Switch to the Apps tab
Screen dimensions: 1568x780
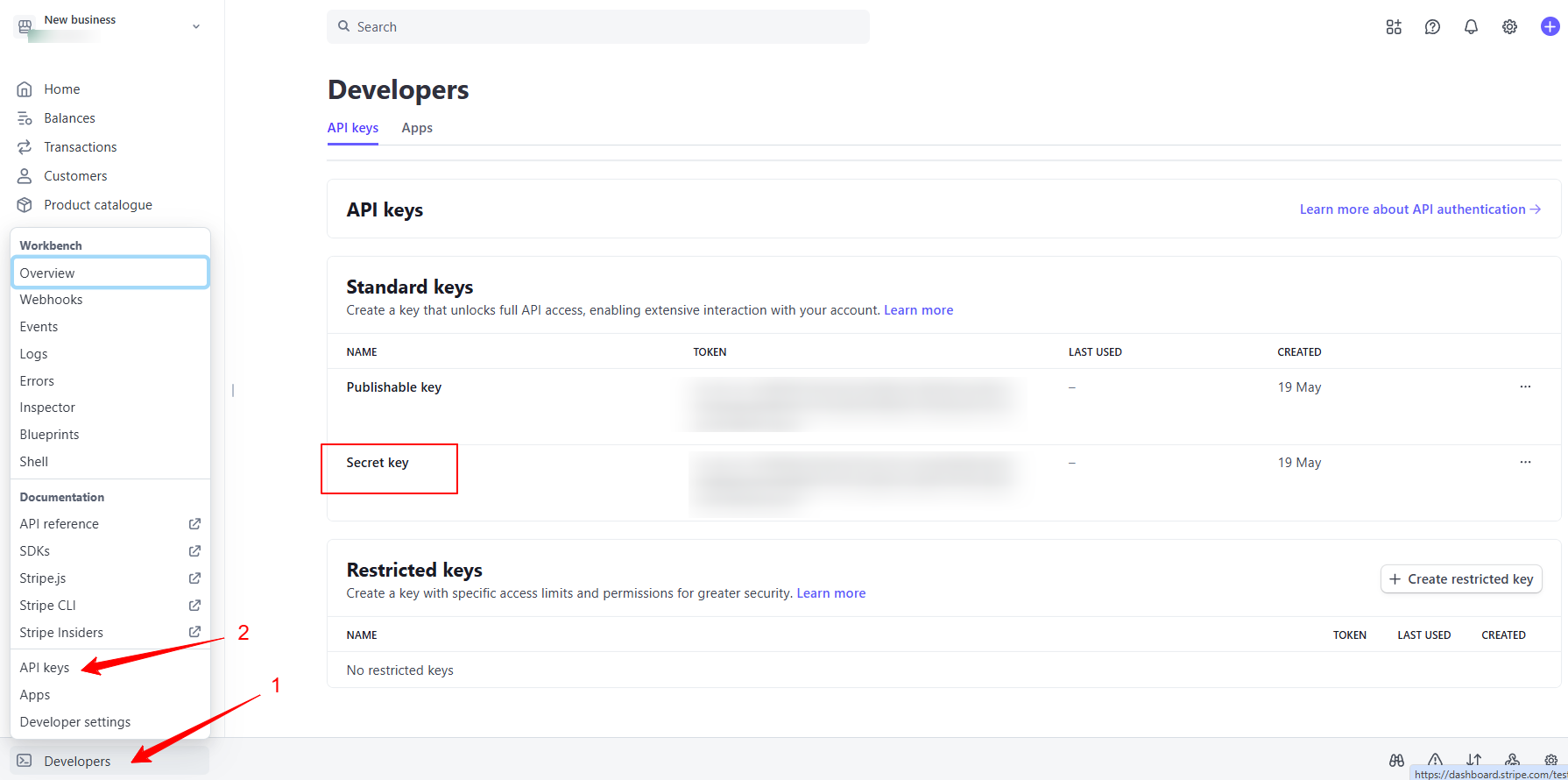[417, 128]
